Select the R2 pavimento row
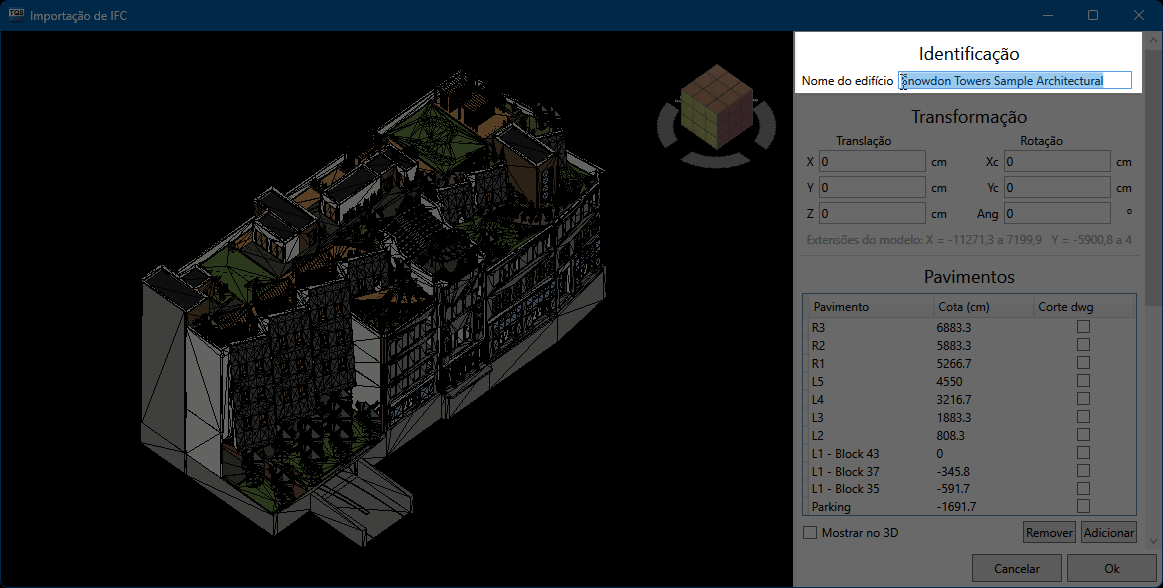The width and height of the screenshot is (1163, 588). (868, 345)
